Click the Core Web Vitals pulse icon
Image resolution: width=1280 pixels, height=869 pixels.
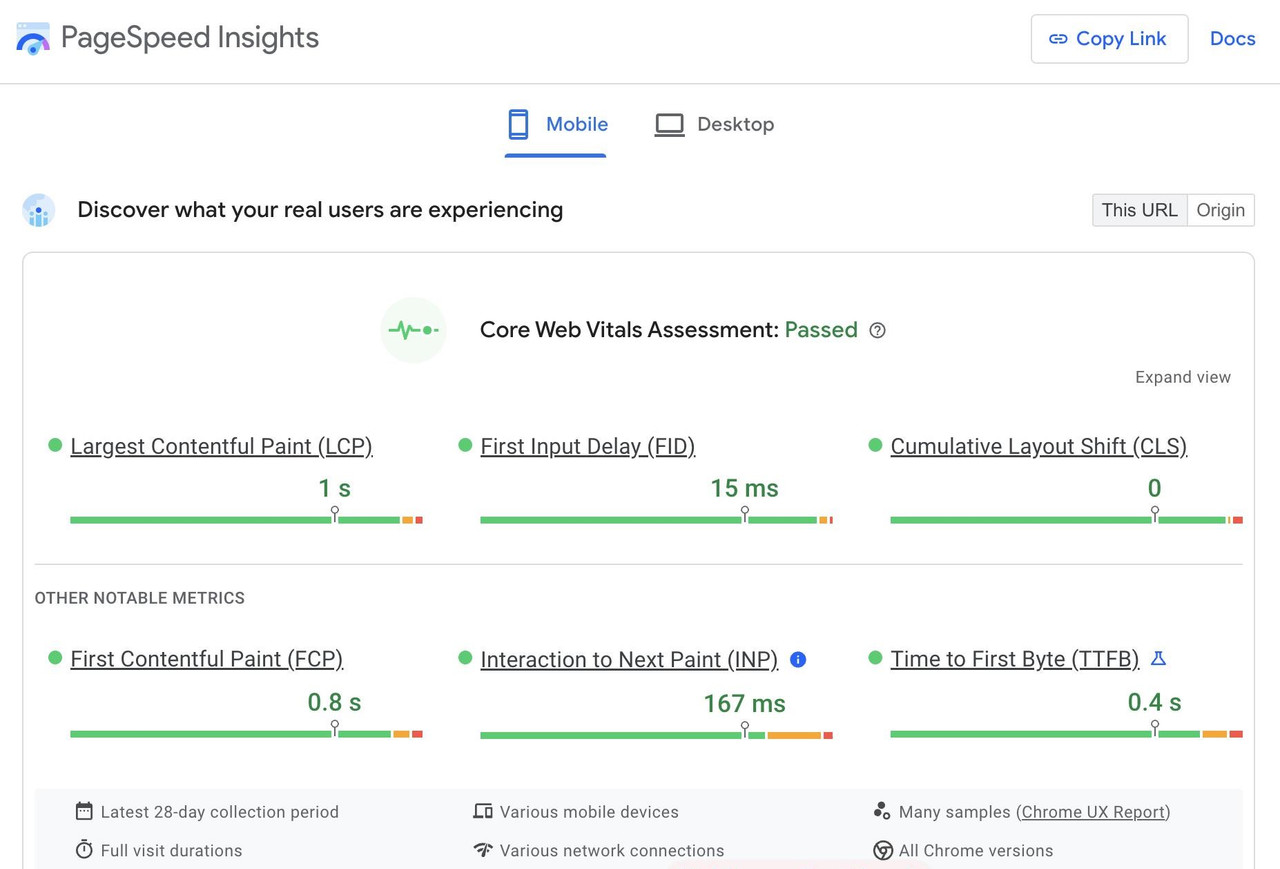pos(413,330)
